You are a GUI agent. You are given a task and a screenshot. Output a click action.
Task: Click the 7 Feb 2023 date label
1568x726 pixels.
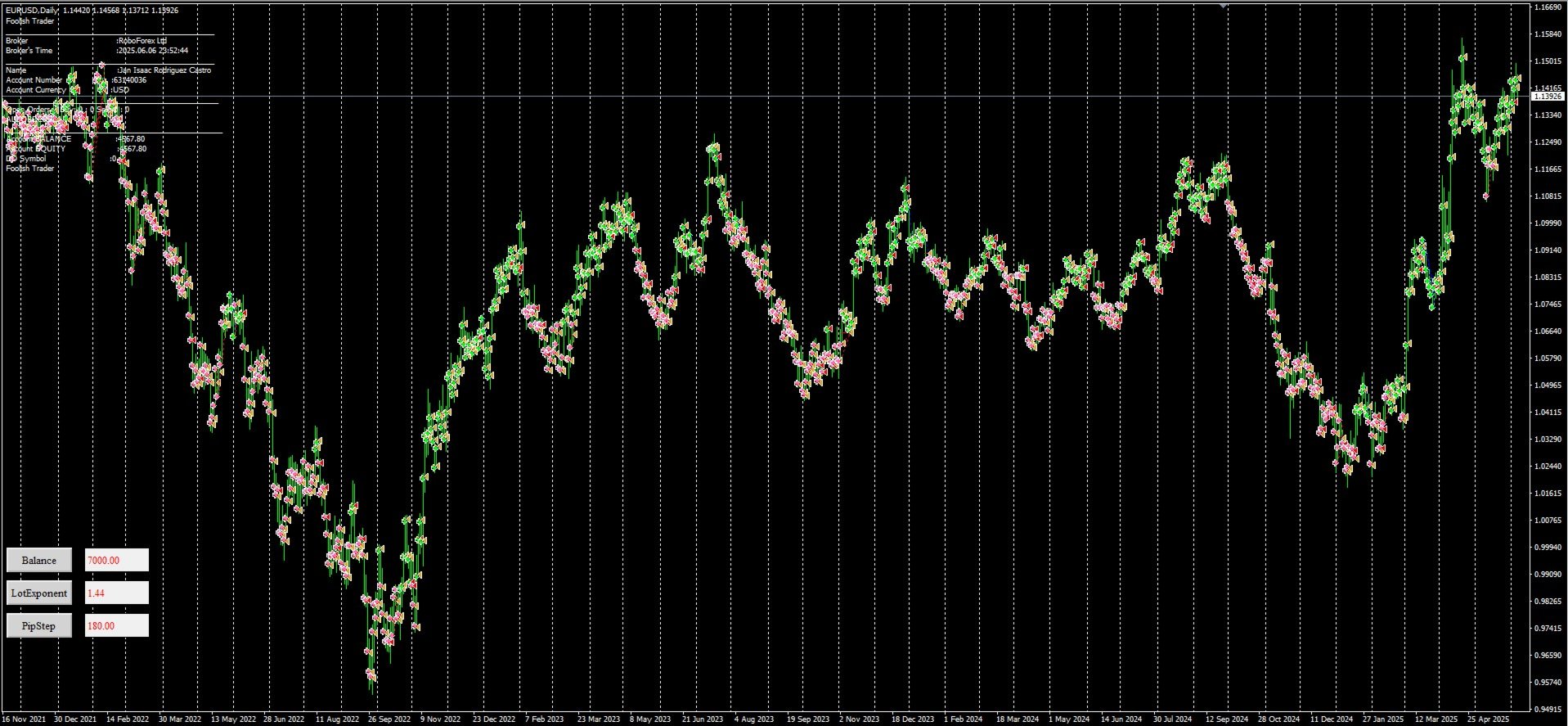[x=545, y=719]
